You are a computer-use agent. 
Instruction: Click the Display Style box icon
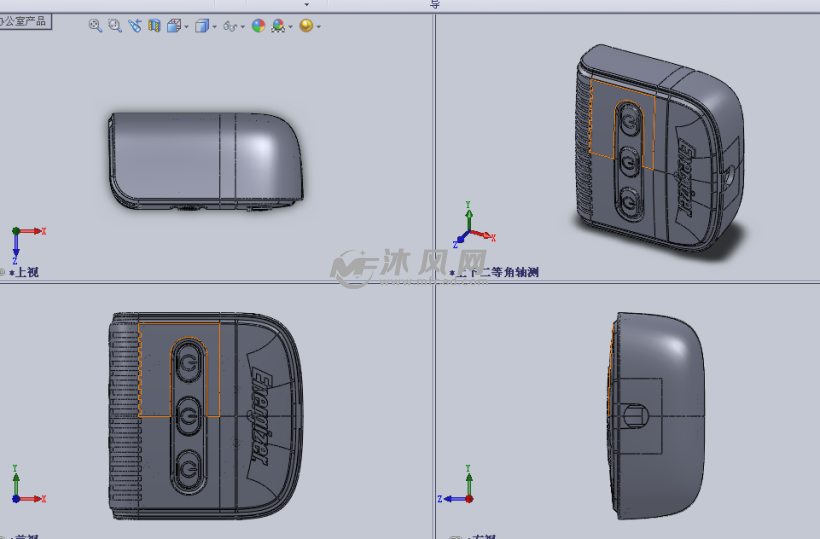click(201, 26)
